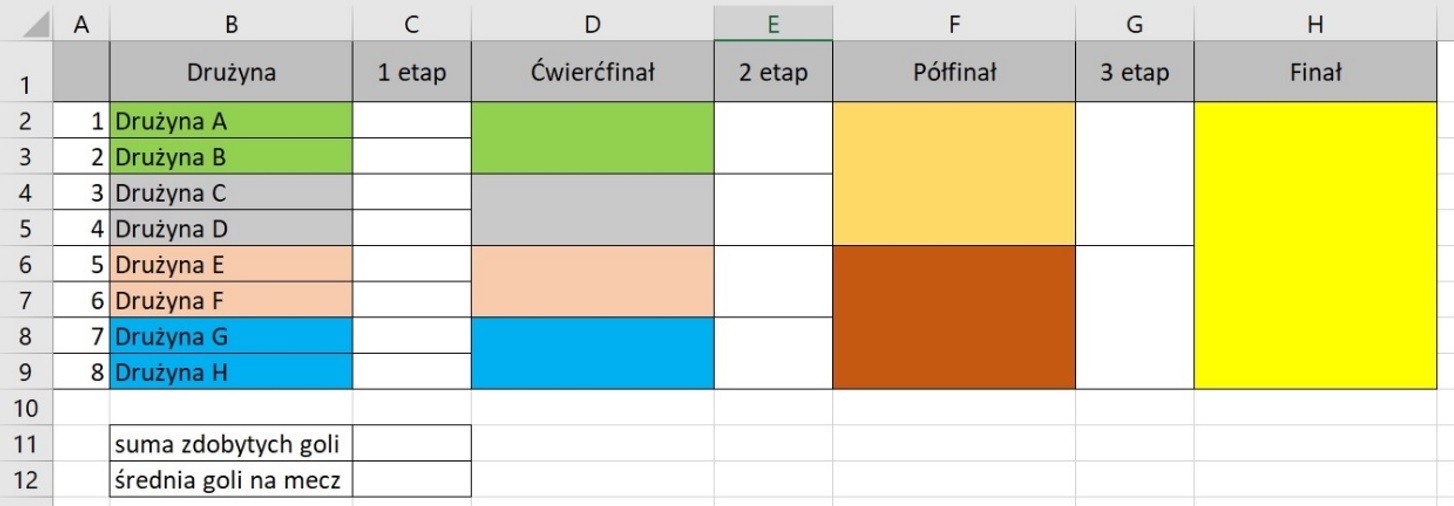Click the Drużyna E cell
This screenshot has height=506, width=1454.
pos(231,264)
